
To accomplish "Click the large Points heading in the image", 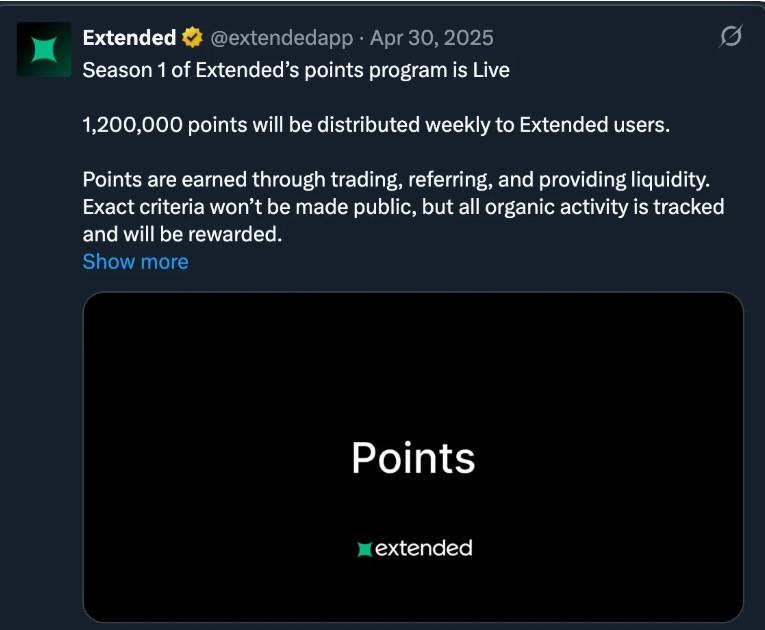I will [413, 458].
